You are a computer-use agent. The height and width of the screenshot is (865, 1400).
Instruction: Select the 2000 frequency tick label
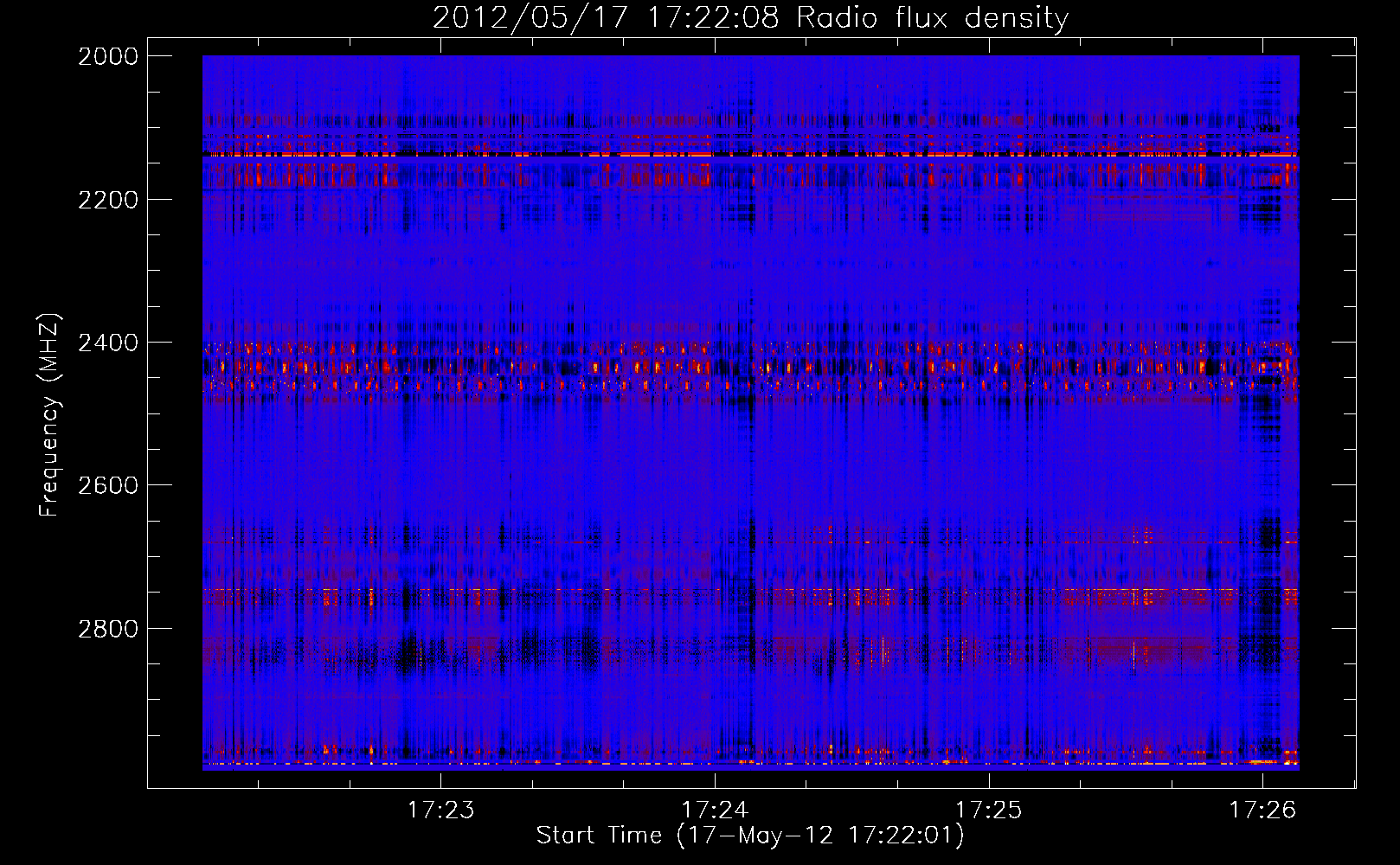pyautogui.click(x=108, y=56)
